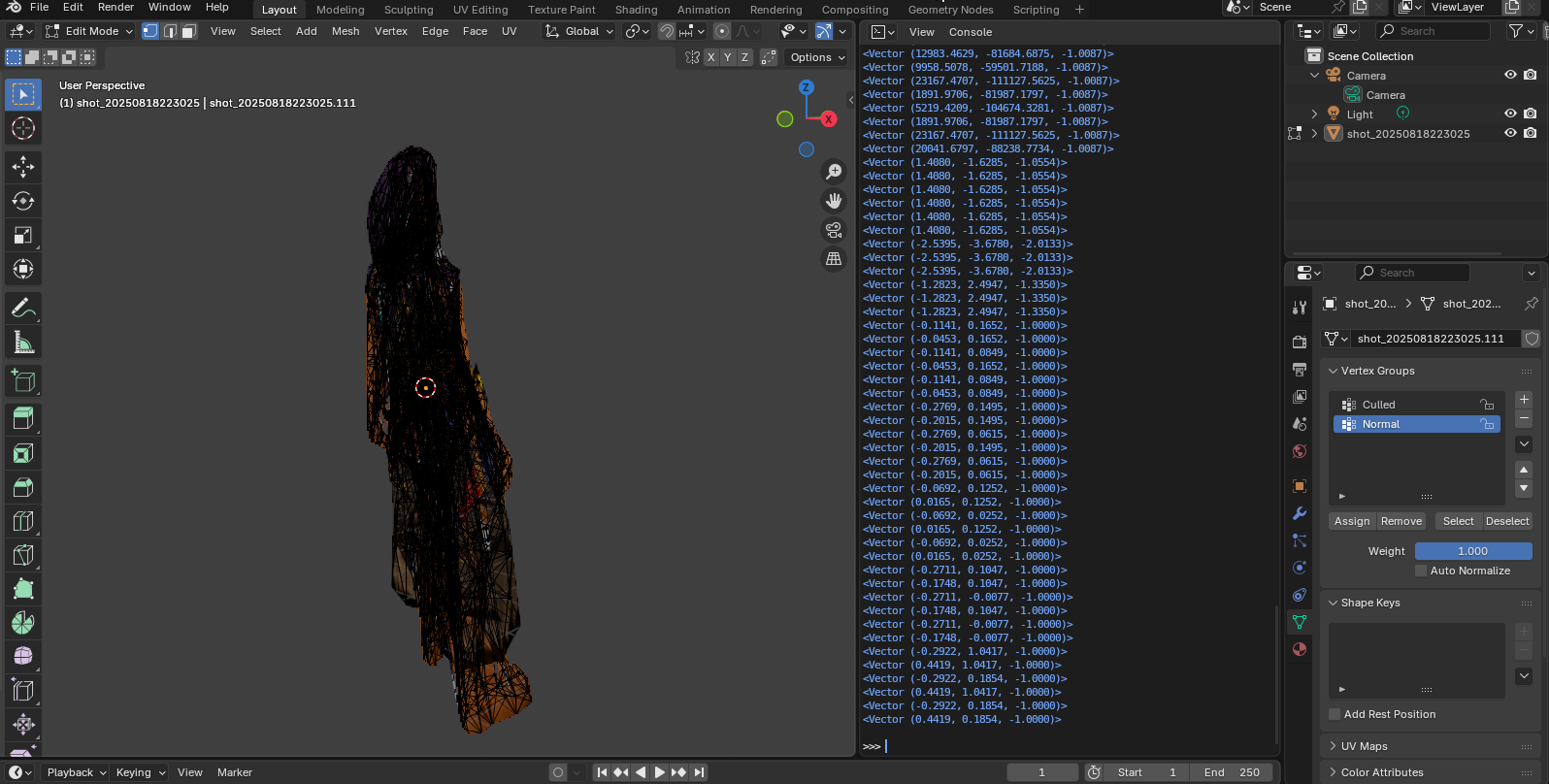Viewport: 1549px width, 784px height.
Task: Switch to face select mode
Action: pyautogui.click(x=189, y=31)
